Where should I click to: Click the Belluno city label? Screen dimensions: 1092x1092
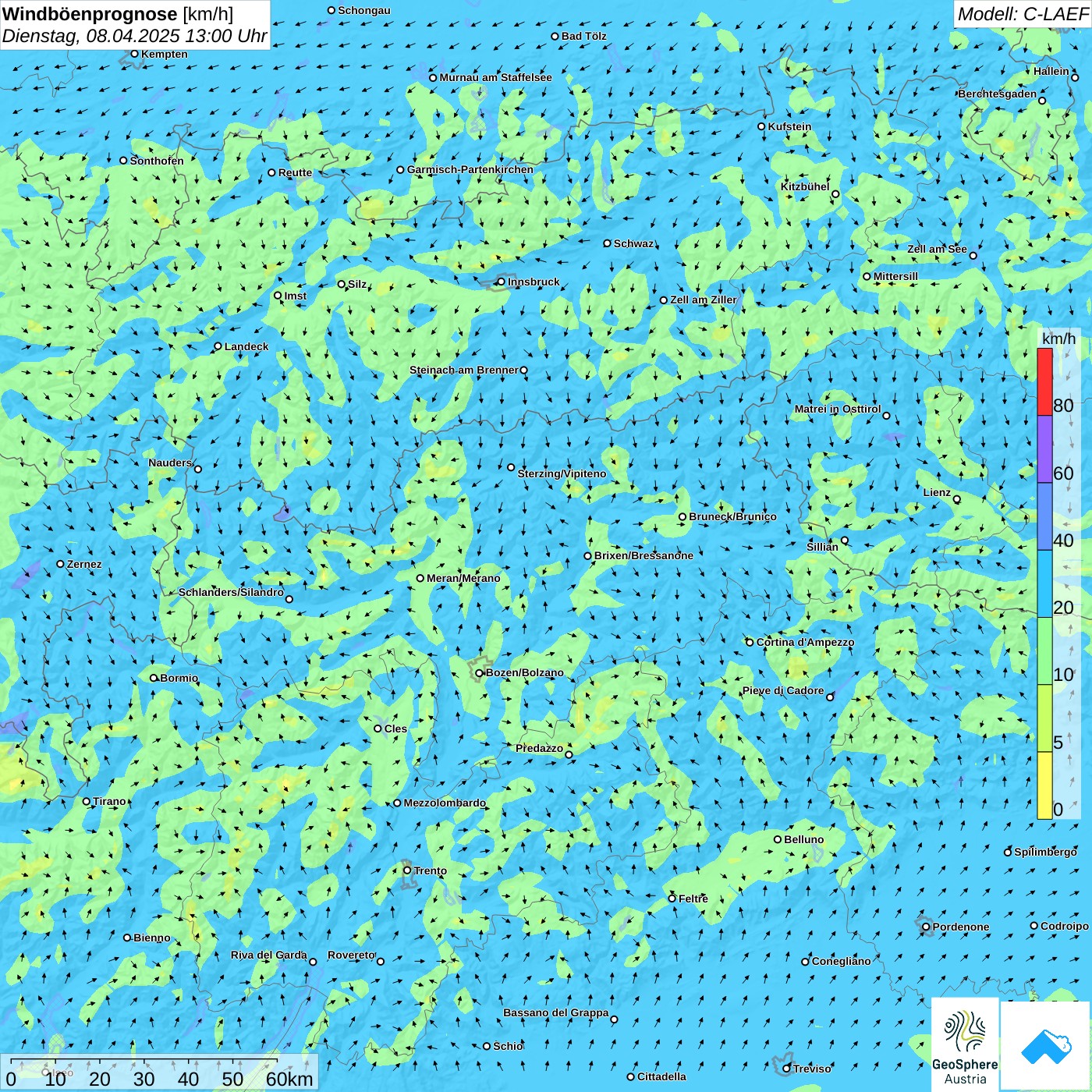coord(804,839)
